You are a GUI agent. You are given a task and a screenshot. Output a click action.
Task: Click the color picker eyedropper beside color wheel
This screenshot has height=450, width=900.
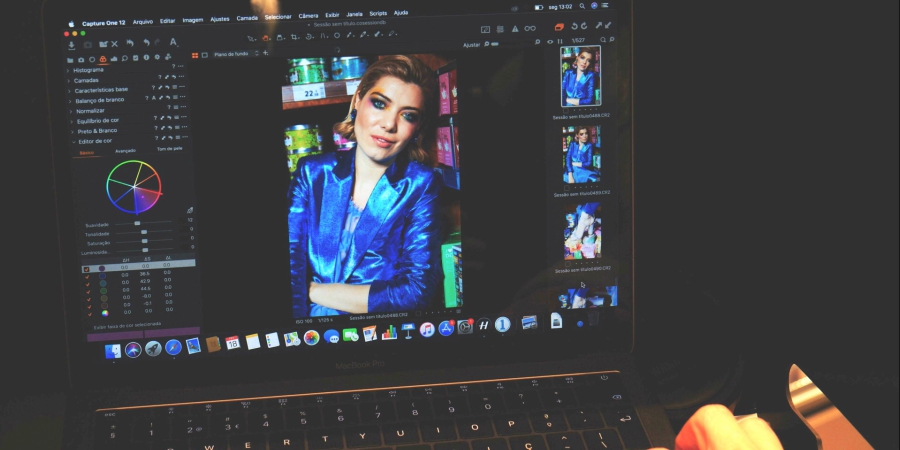tap(189, 211)
